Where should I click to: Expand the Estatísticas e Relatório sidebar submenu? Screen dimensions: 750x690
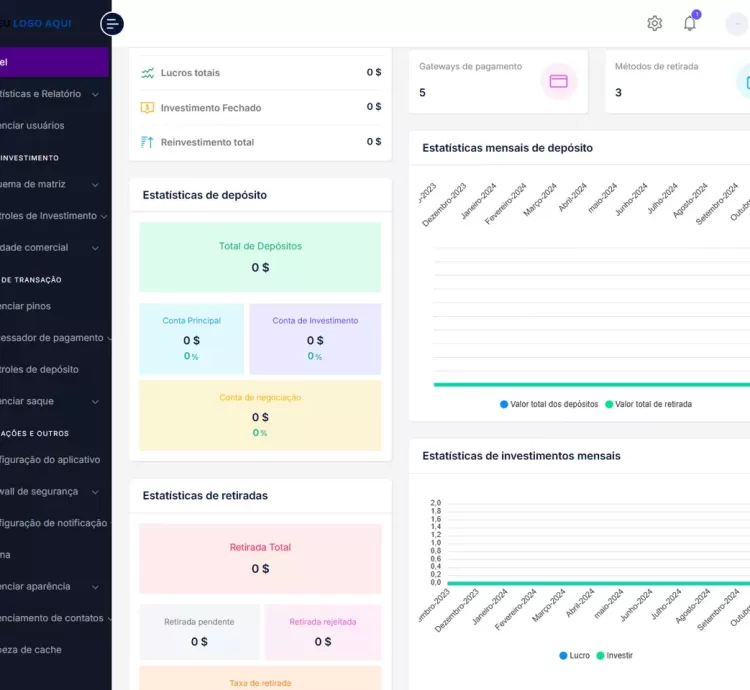pyautogui.click(x=95, y=94)
